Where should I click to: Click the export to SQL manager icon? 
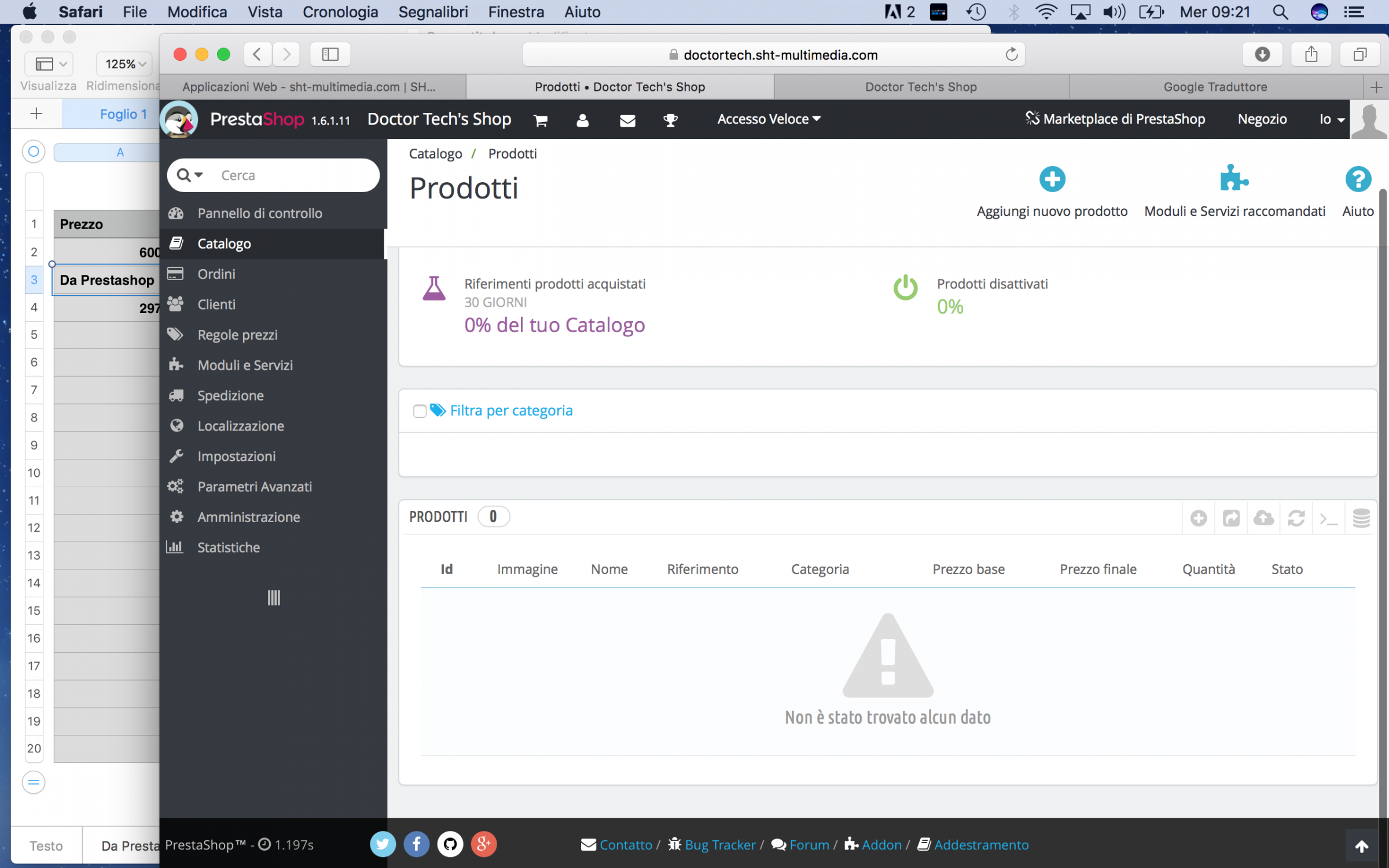[1361, 518]
